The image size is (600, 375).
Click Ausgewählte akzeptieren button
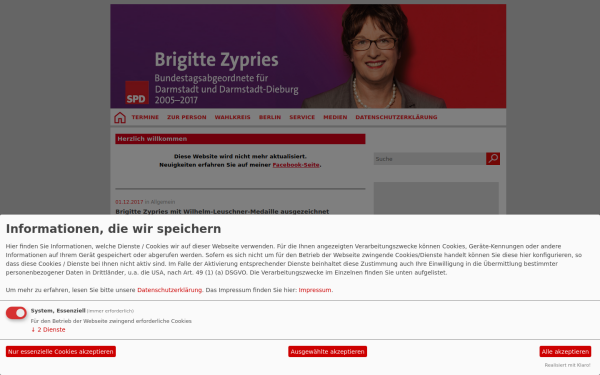click(328, 352)
